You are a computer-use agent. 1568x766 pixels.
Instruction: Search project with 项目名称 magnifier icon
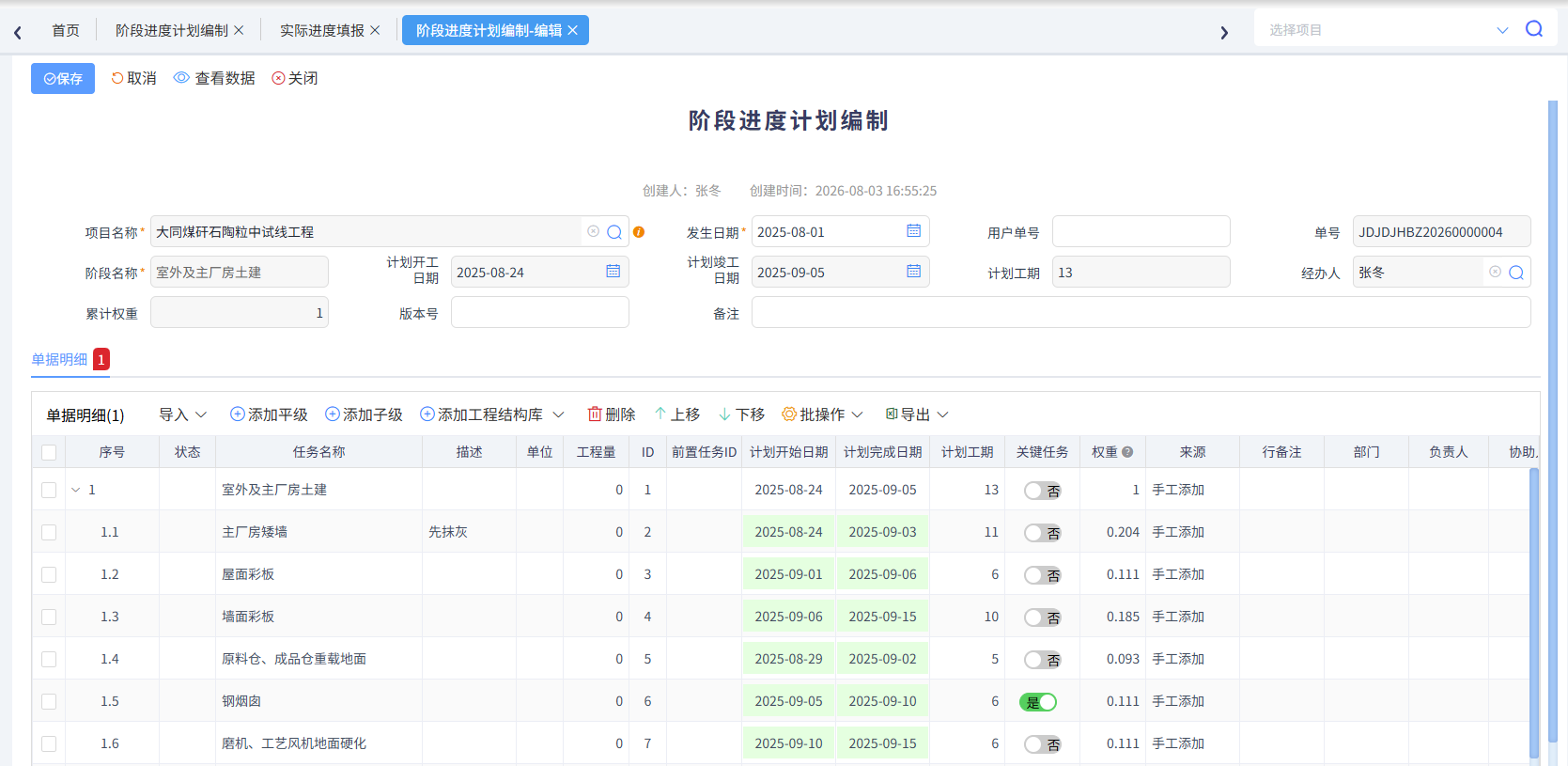tap(614, 232)
